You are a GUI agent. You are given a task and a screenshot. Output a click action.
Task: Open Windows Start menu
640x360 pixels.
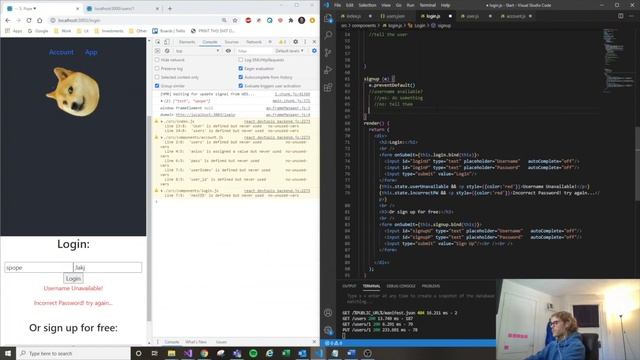8,353
